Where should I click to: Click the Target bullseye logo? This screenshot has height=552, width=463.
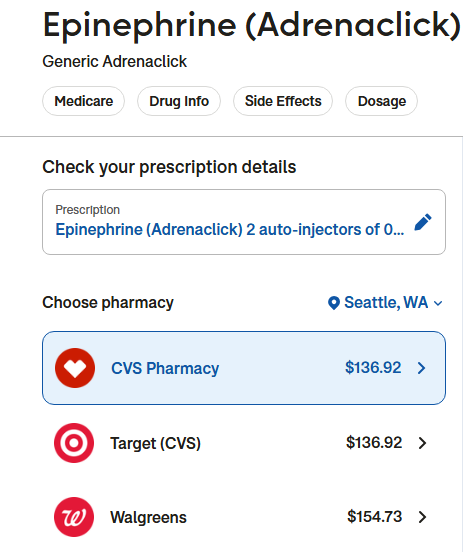pos(74,443)
